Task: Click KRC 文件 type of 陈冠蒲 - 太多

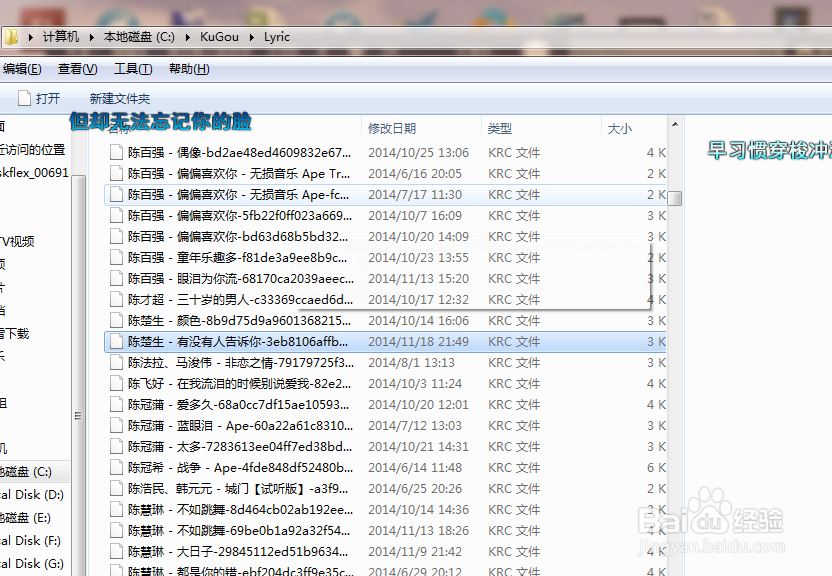Action: 514,447
